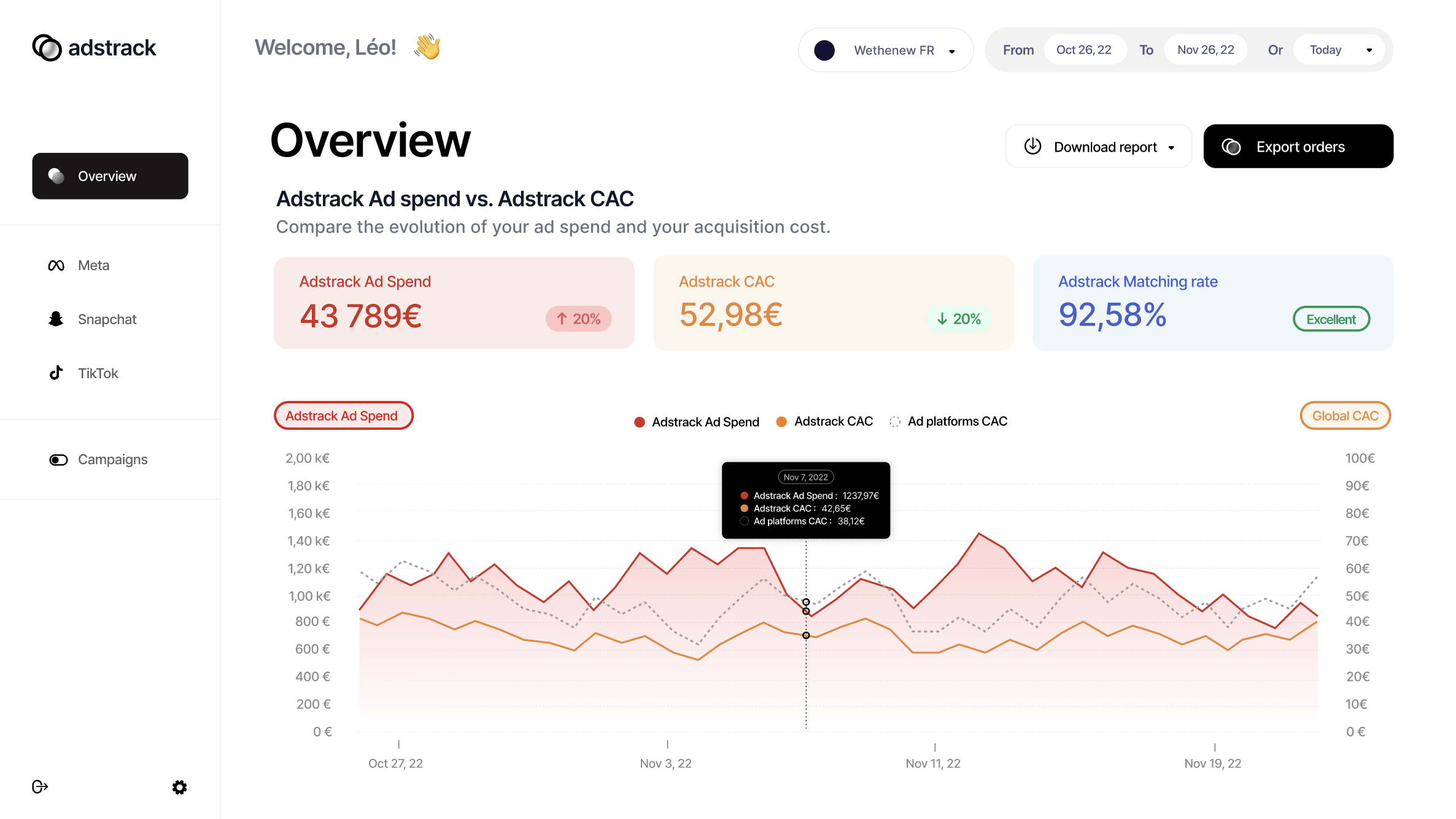Open the Download report menu

[x=1098, y=147]
